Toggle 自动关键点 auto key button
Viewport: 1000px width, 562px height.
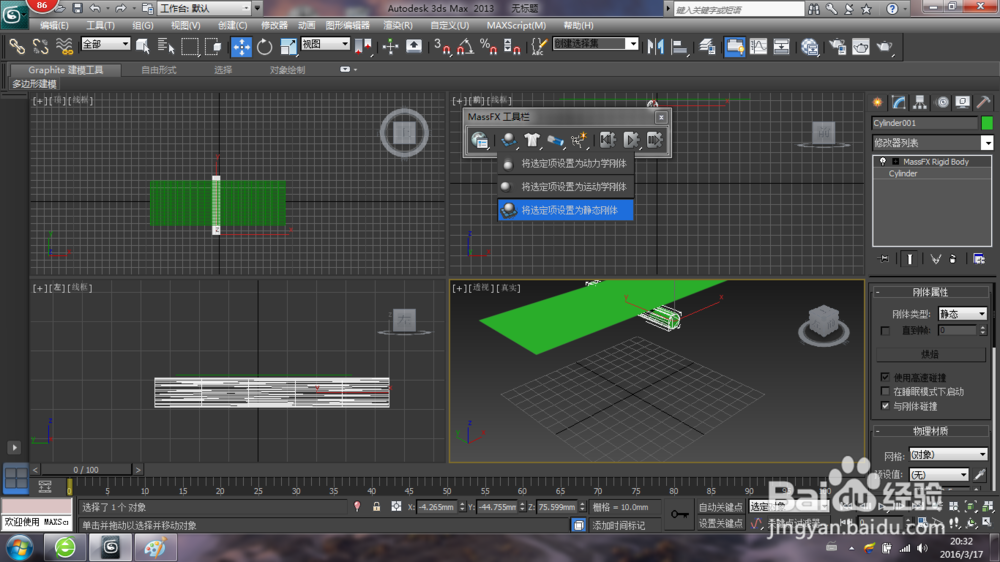coord(720,507)
